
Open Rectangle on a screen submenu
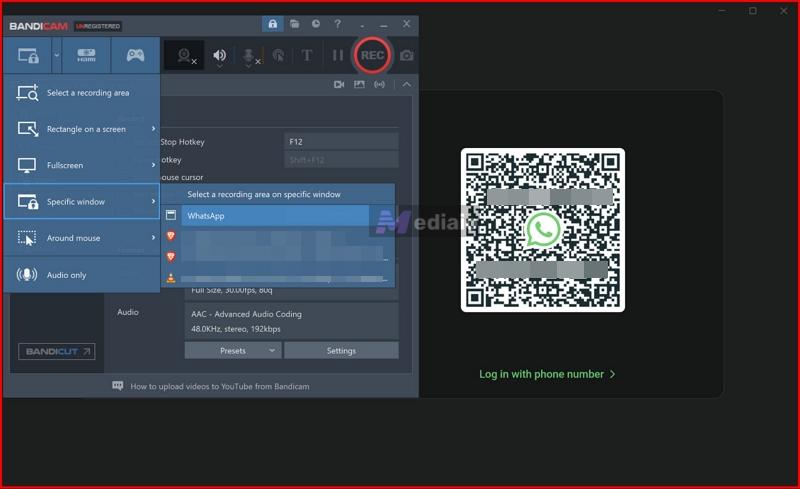pyautogui.click(x=82, y=129)
